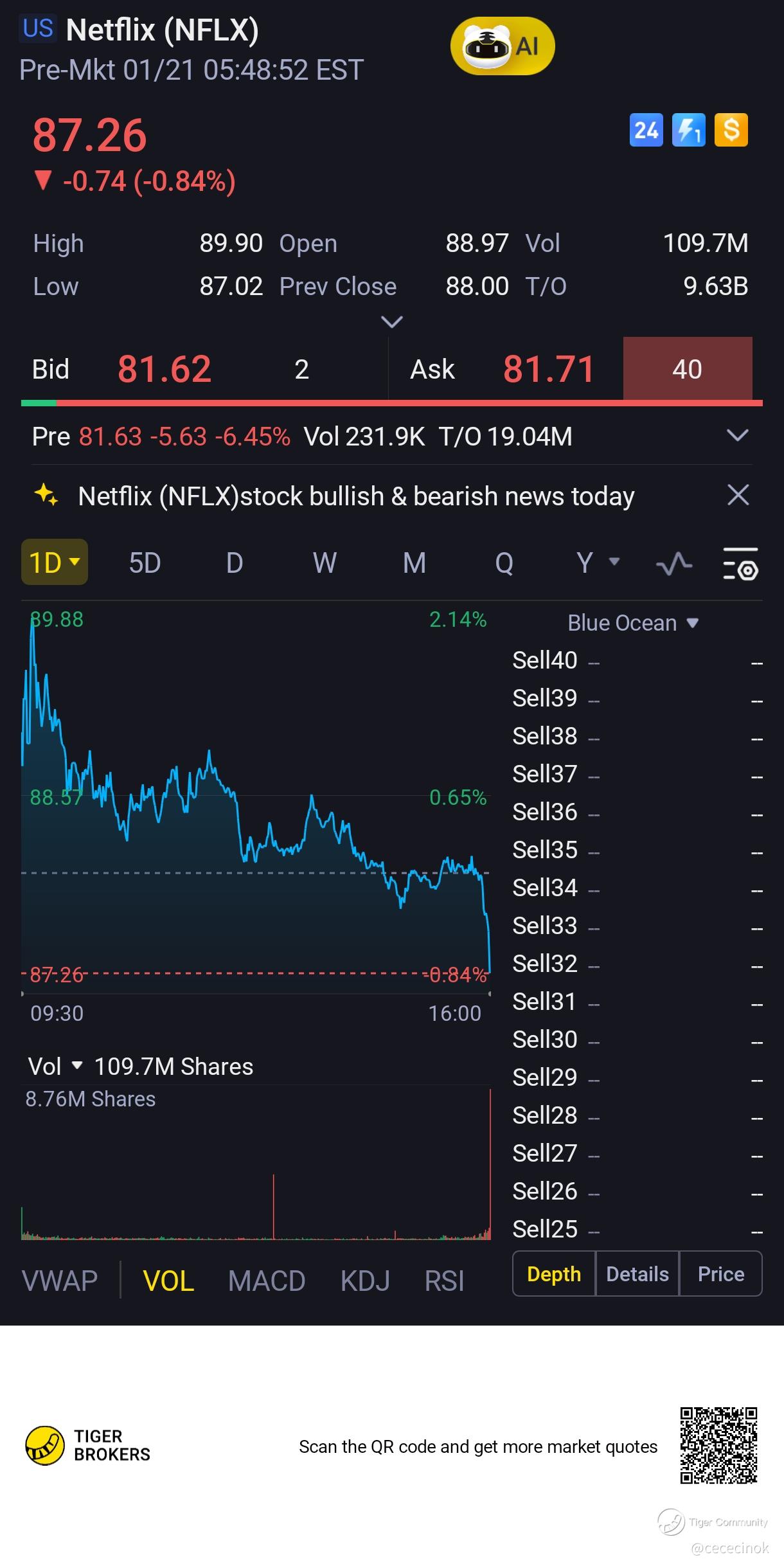Open the Blue Ocean venue dropdown
Screen dimensions: 784x1566
633,623
